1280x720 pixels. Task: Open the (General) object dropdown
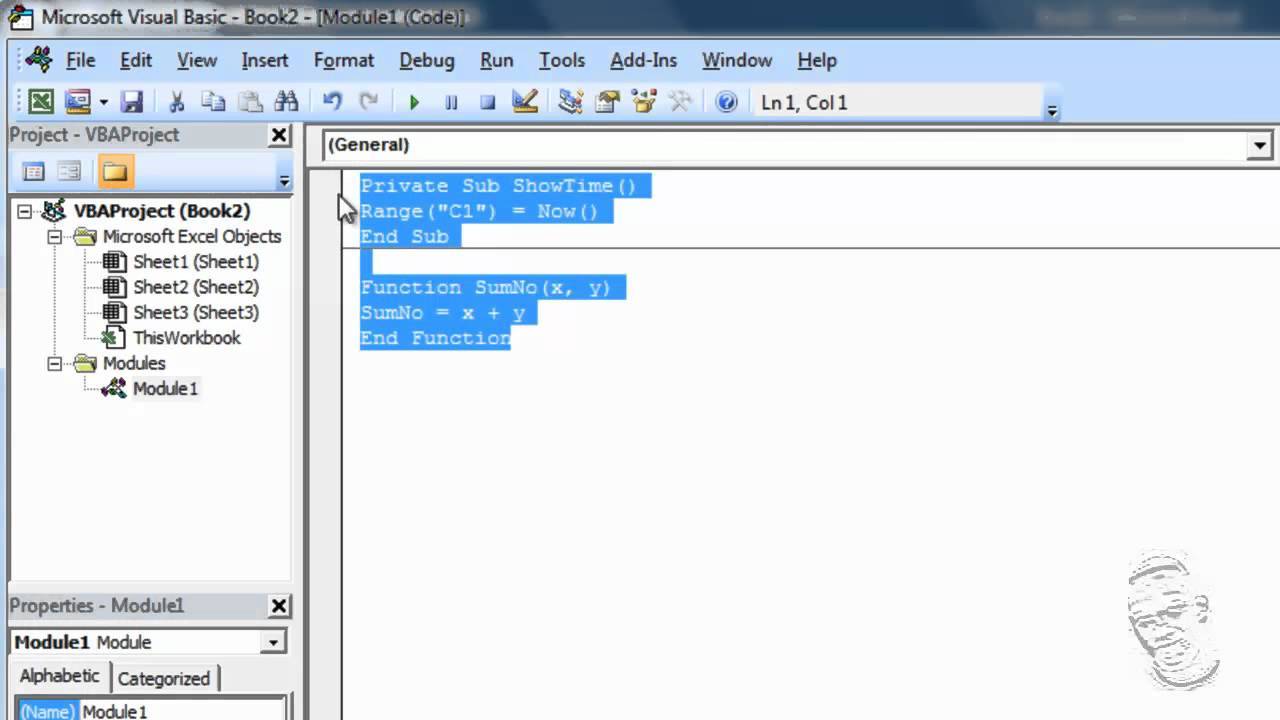1259,145
